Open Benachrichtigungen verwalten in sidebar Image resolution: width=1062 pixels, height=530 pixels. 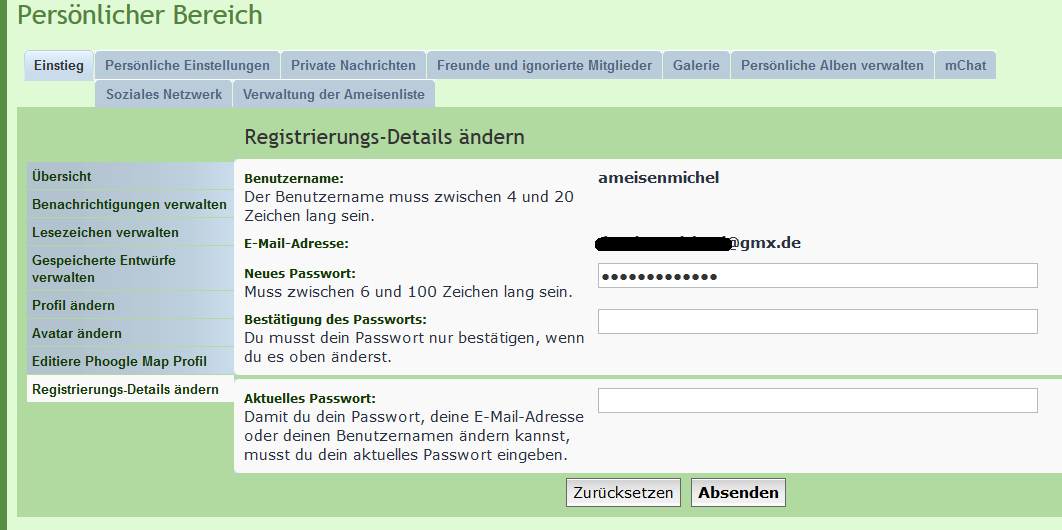point(129,204)
